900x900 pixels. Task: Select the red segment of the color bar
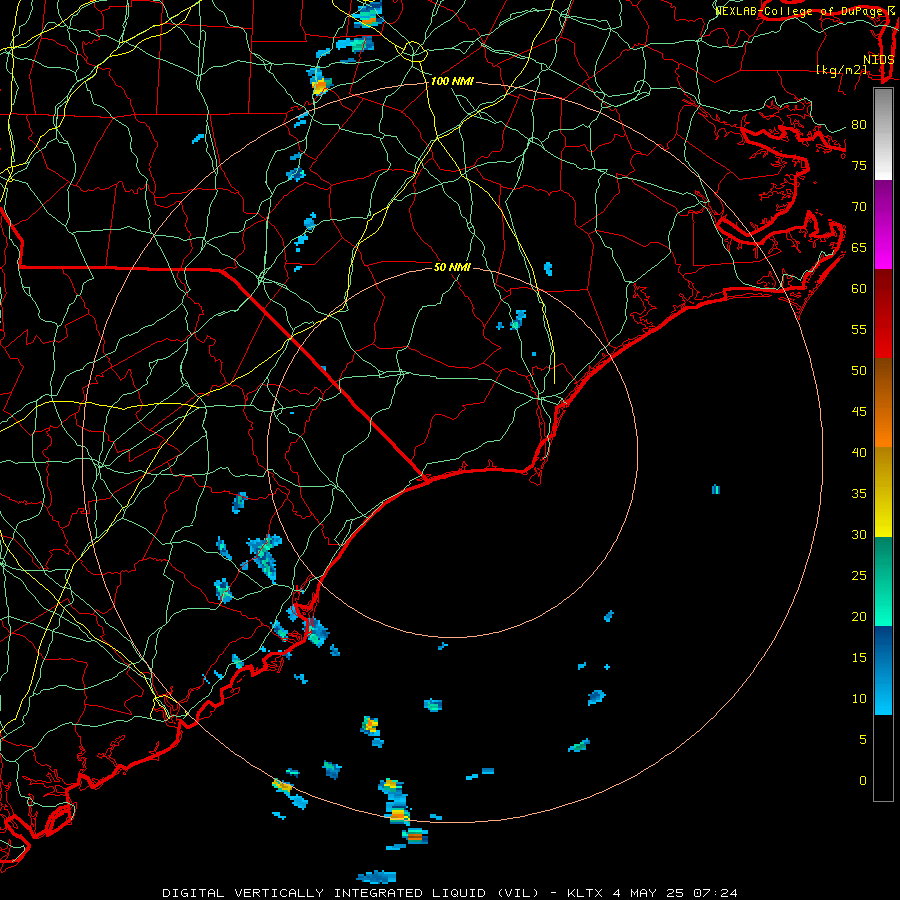coord(883,314)
